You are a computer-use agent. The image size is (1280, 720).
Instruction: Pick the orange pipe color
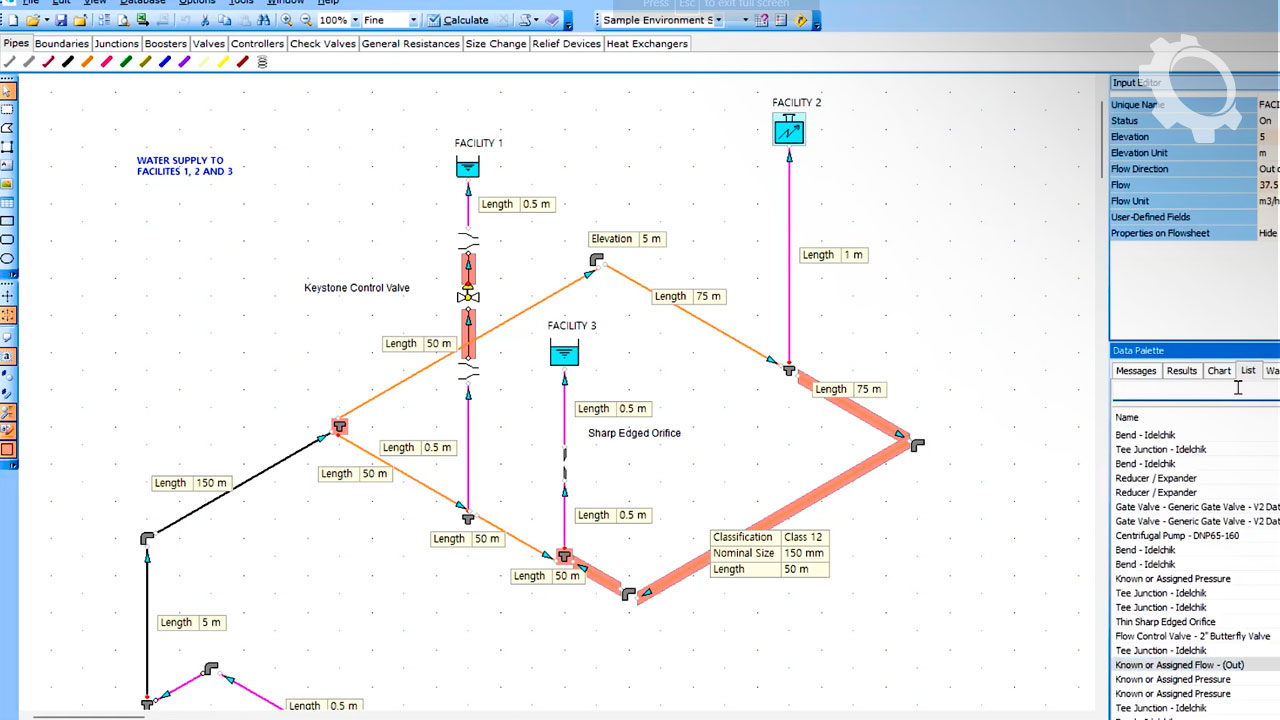point(87,62)
